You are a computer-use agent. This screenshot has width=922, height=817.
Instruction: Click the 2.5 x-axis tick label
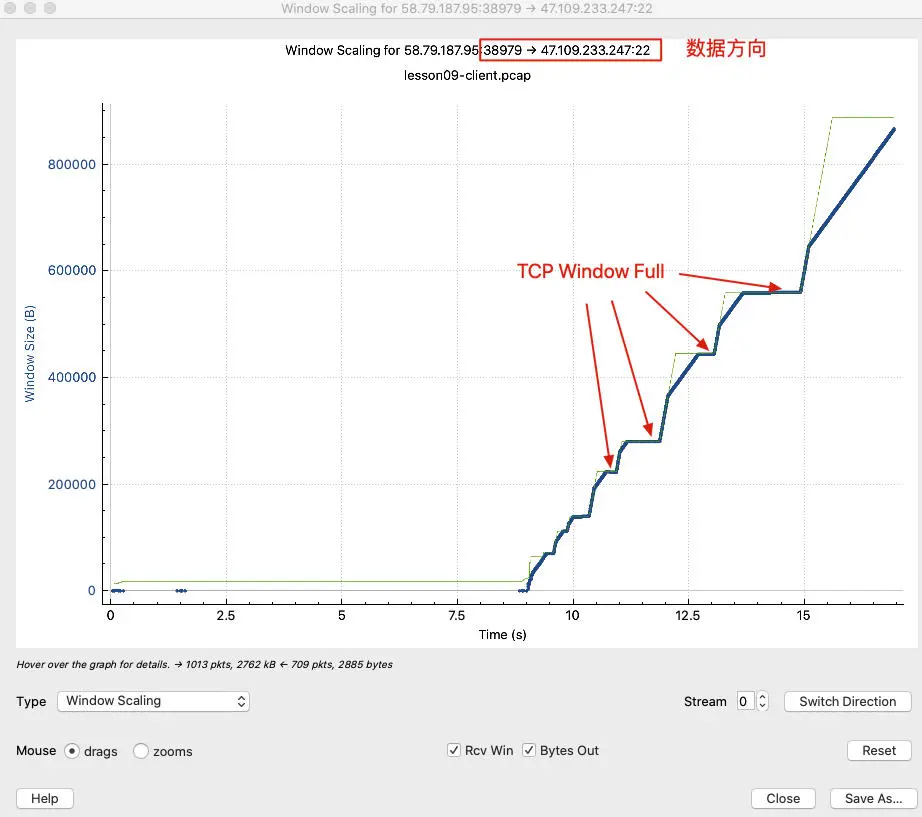(x=225, y=615)
